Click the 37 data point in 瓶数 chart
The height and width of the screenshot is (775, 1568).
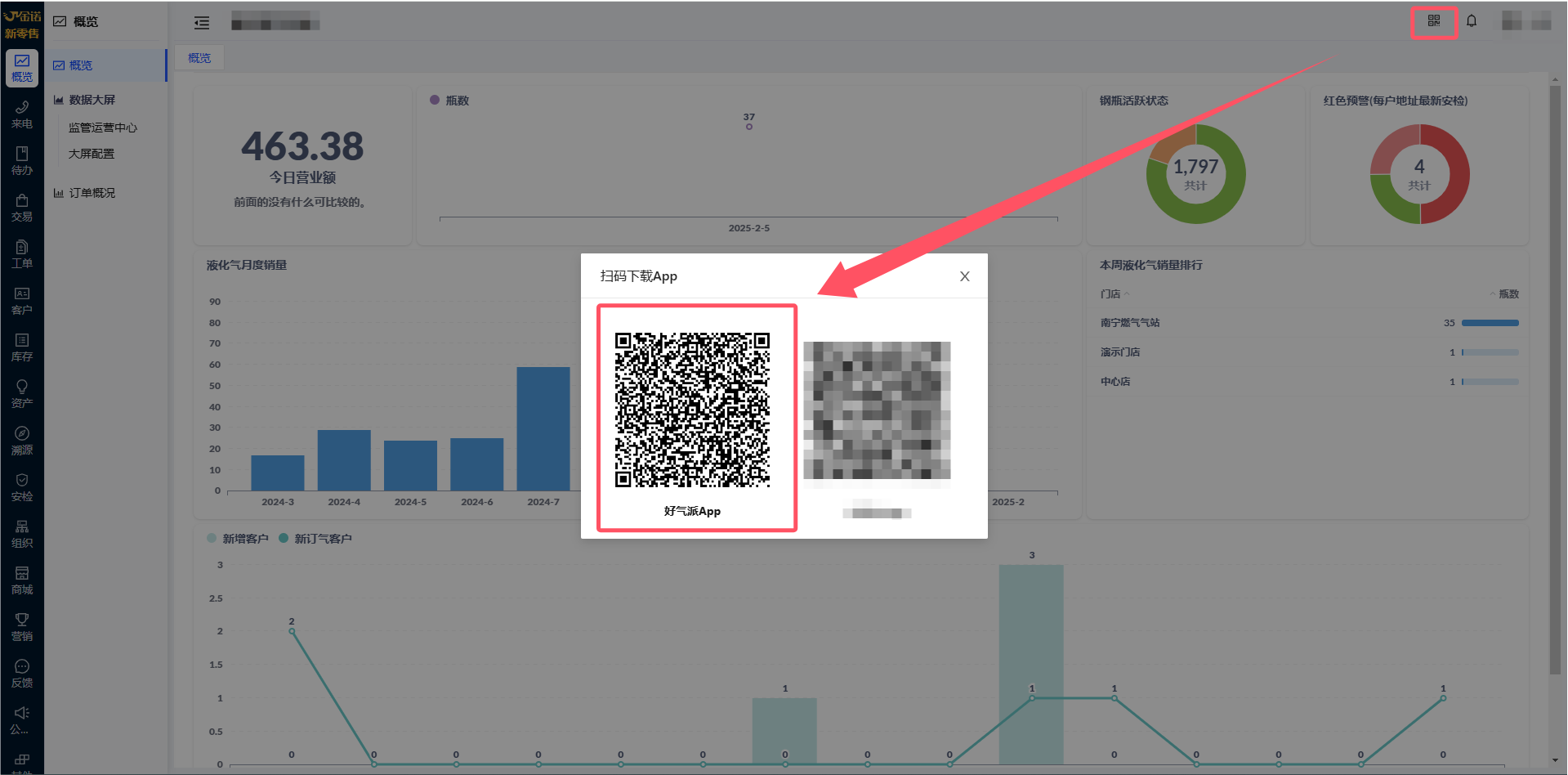tap(748, 127)
